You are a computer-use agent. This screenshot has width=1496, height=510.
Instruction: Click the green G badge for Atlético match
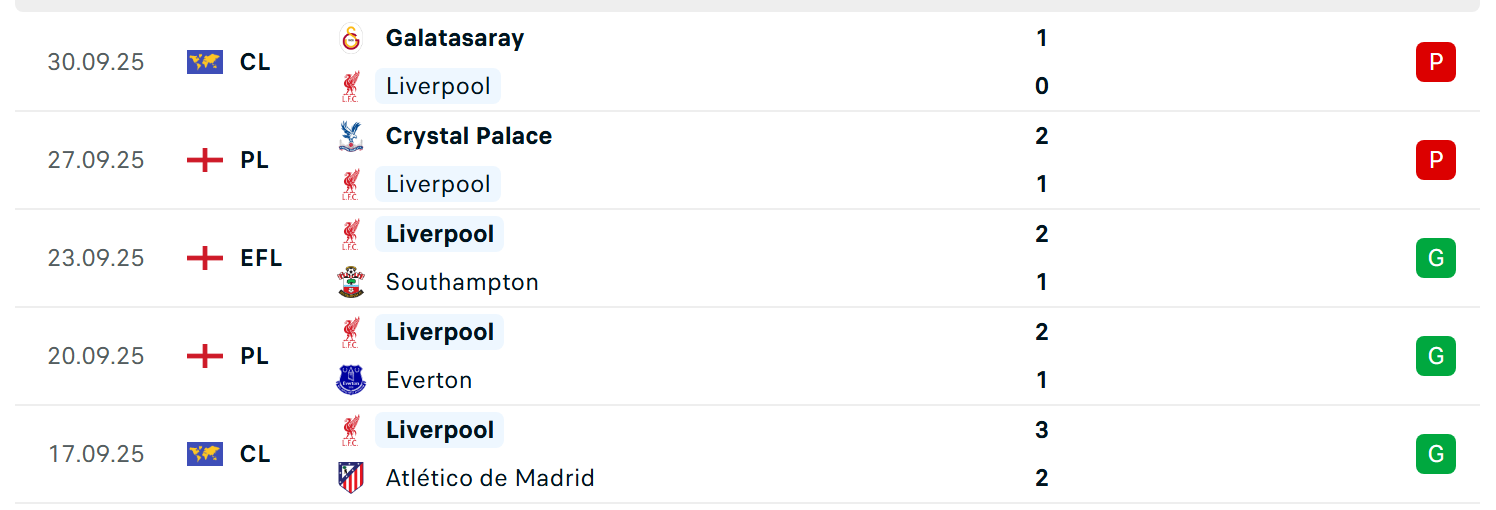point(1436,454)
